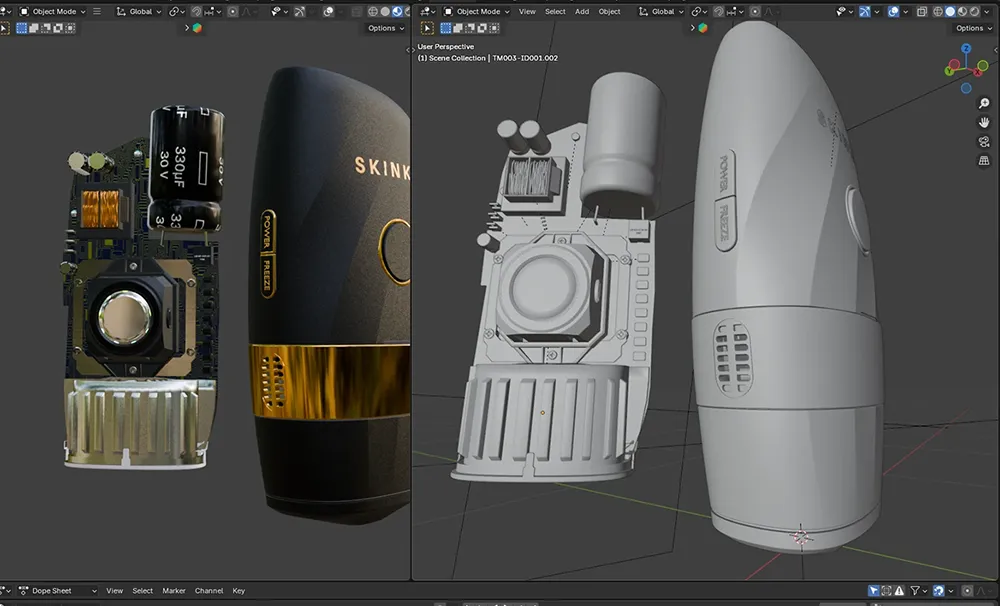Set selection mode to invert in right viewport

point(482,28)
